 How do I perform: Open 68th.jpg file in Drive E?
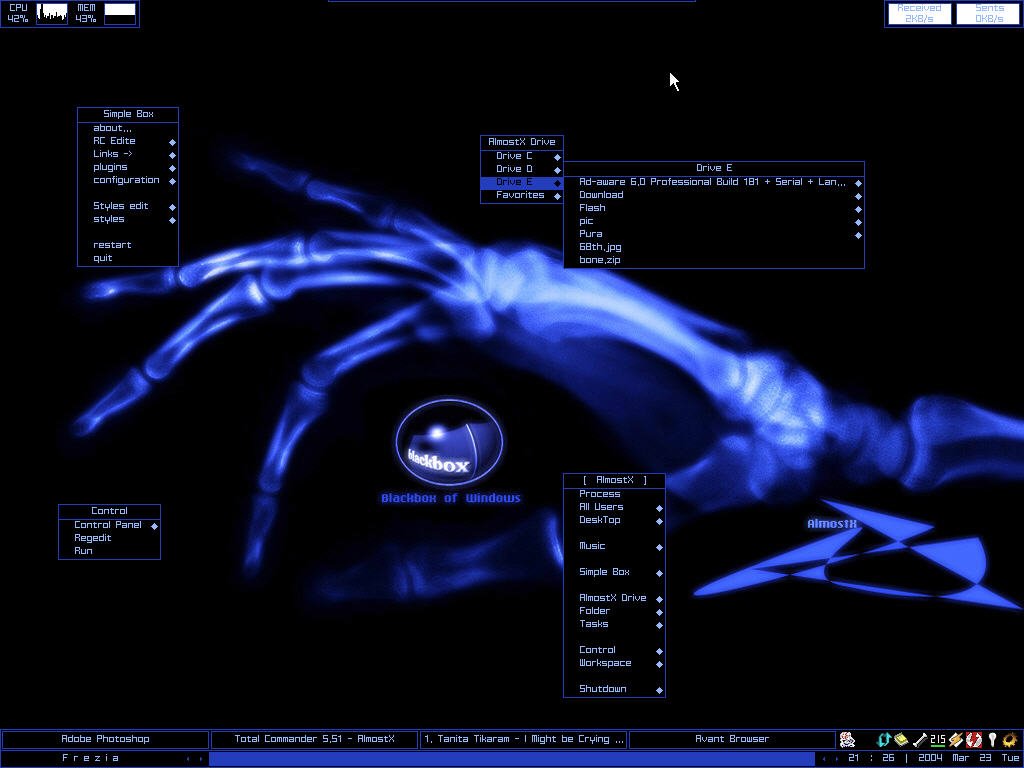[714, 248]
